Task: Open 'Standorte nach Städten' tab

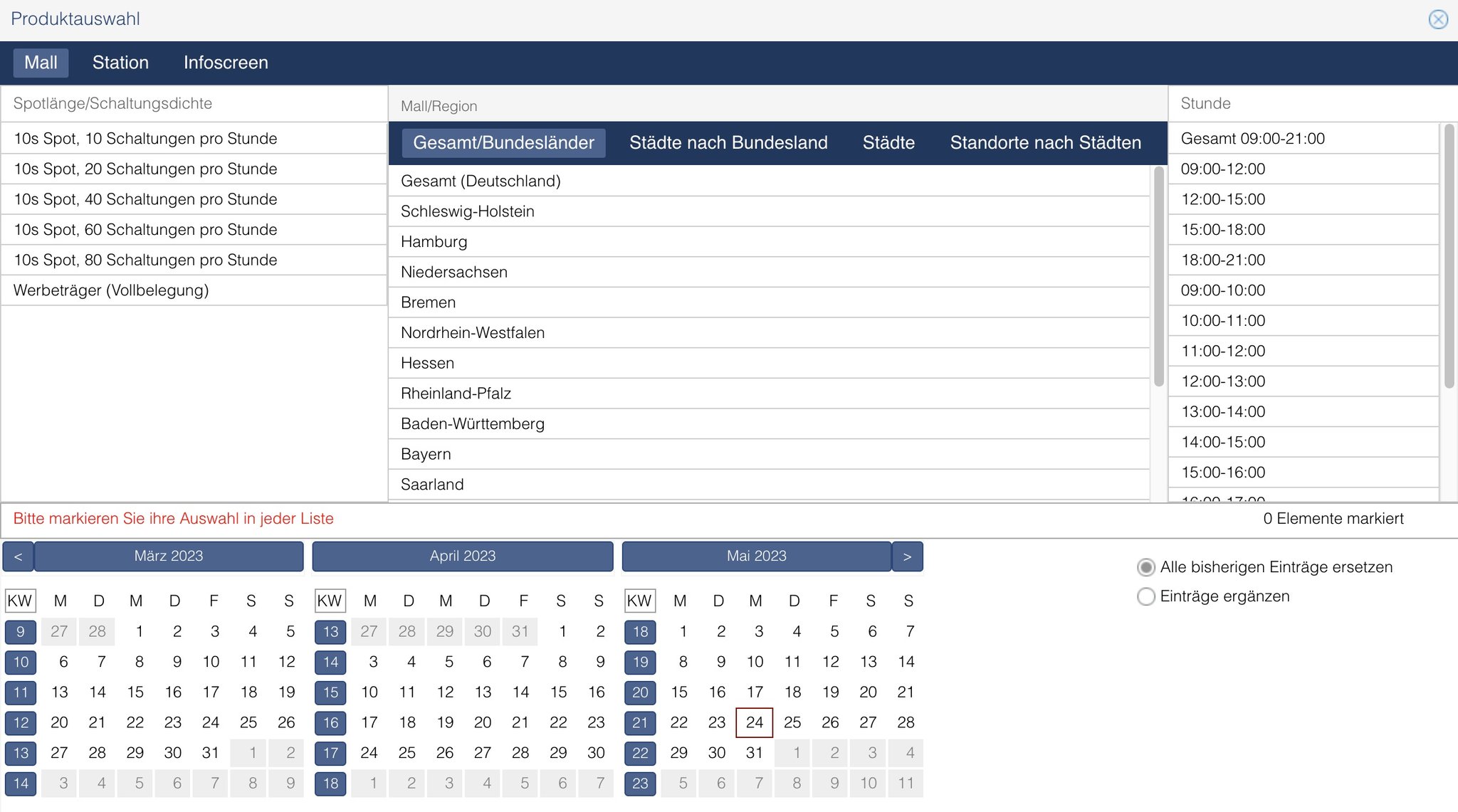Action: 1045,143
